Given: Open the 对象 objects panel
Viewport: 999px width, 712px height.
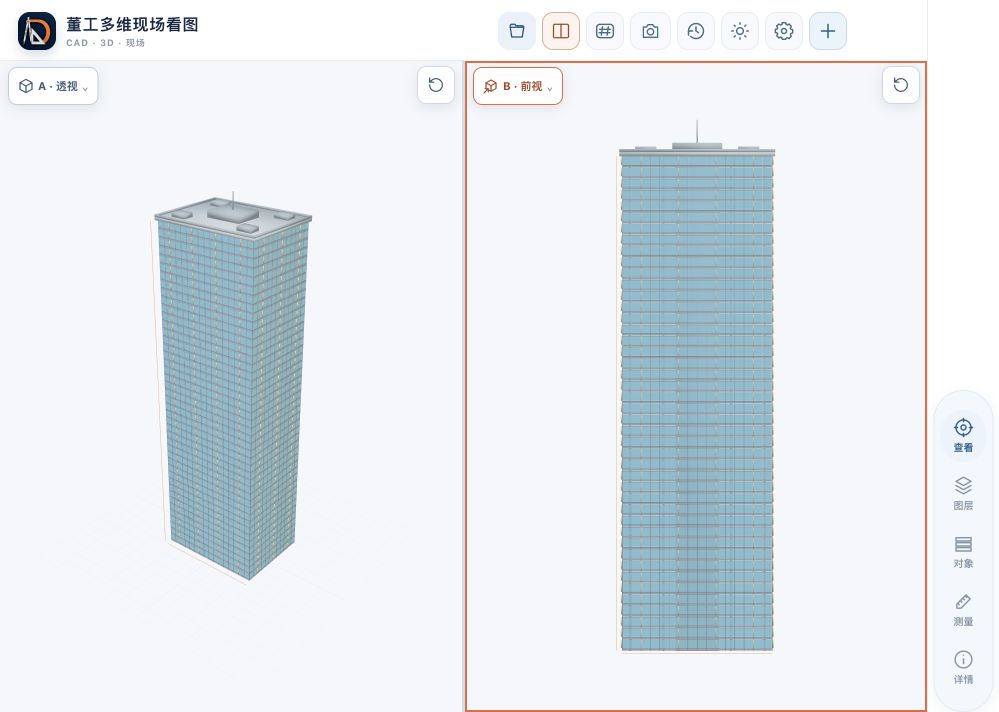Looking at the screenshot, I should point(963,552).
